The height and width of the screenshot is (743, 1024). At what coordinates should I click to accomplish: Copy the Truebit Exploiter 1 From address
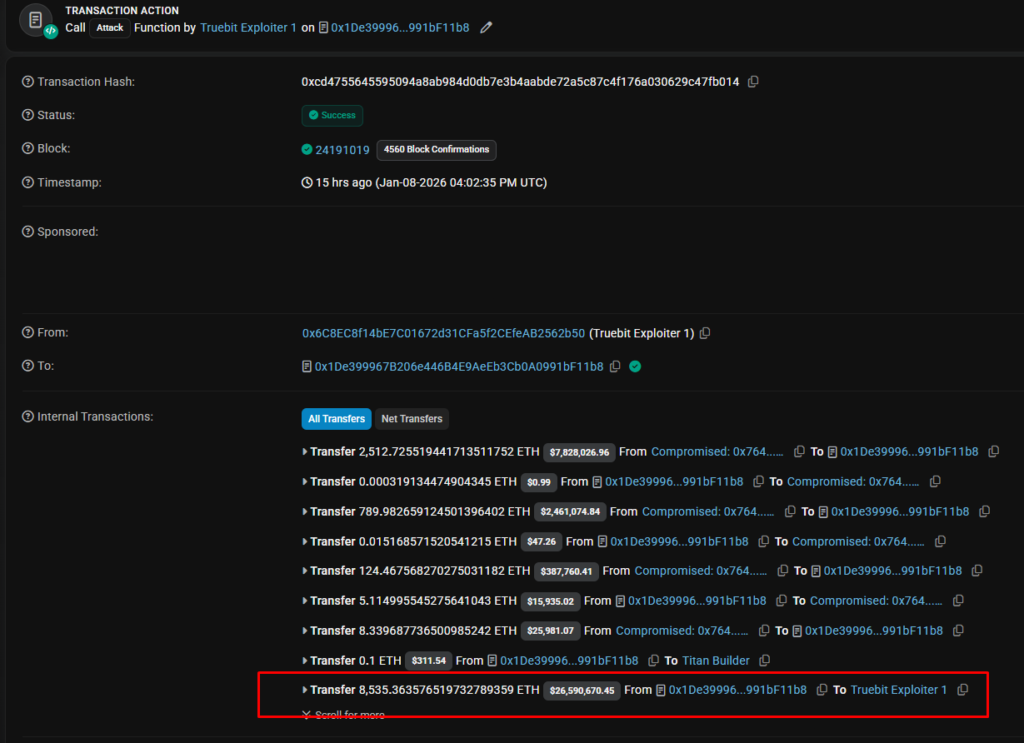705,332
